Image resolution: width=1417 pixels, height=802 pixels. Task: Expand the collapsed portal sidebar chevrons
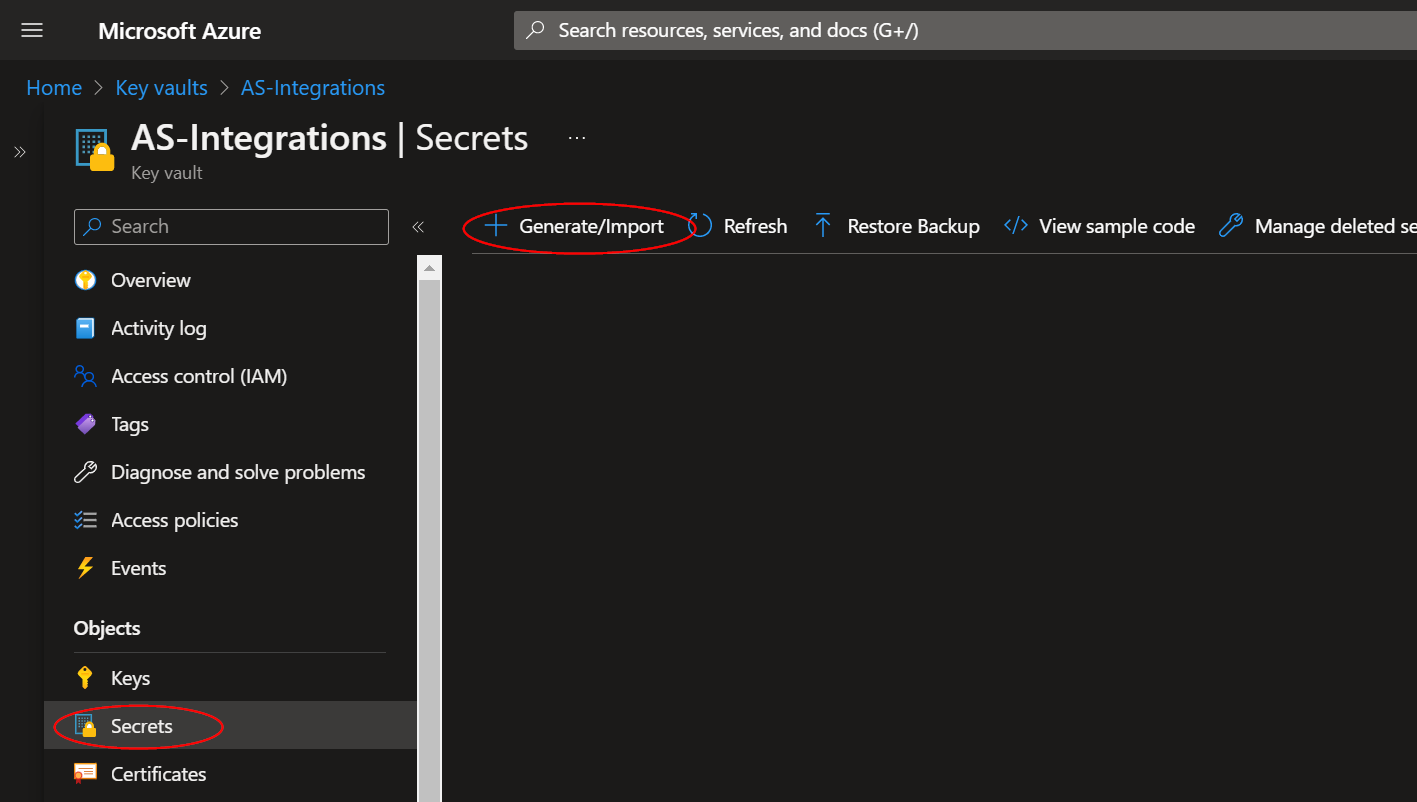tap(19, 152)
